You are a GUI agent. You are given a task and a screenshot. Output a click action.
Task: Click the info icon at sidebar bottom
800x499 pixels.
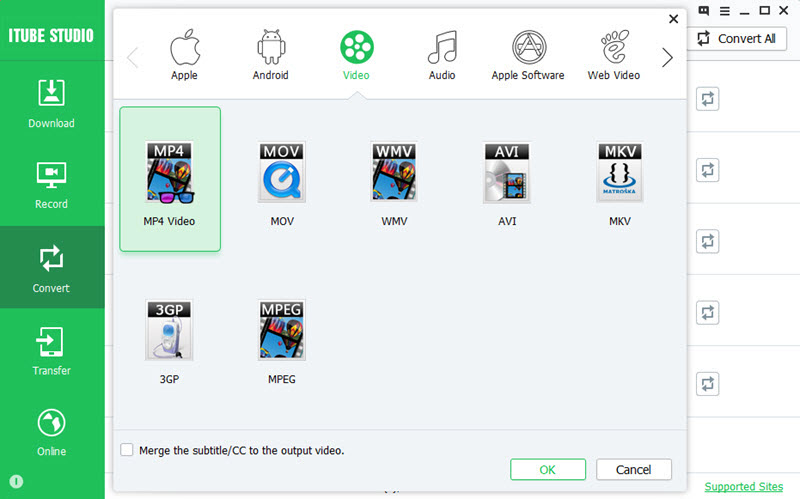(x=16, y=481)
